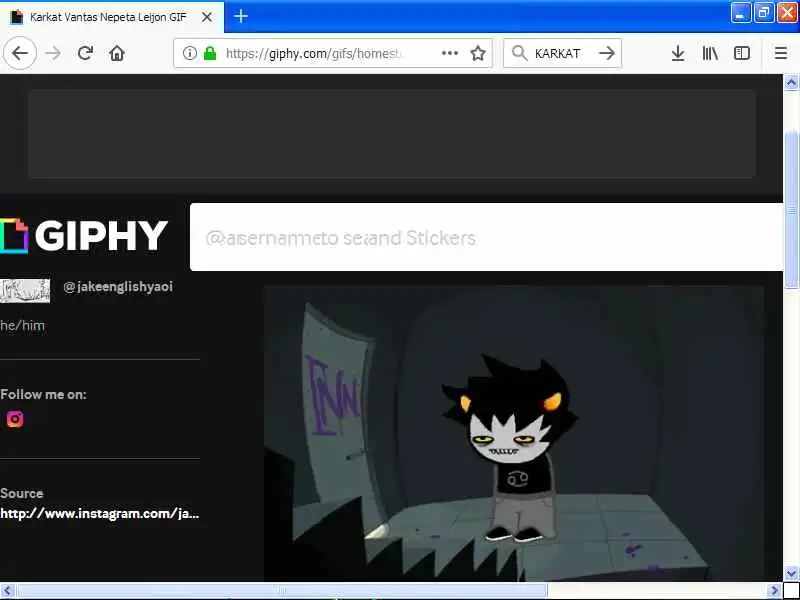800x600 pixels.
Task: Open the jakeenglishyaoi avatar thumbnail
Action: pos(25,290)
